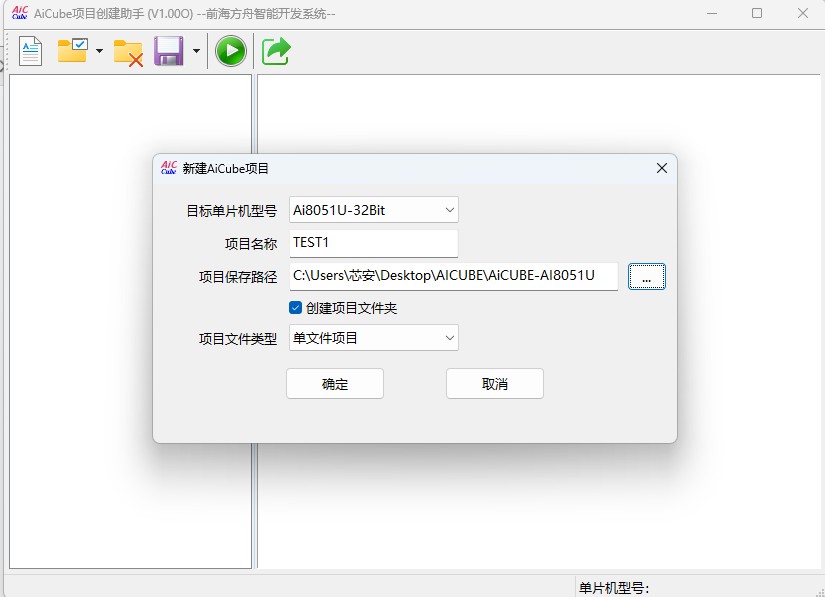
Task: Expand the save icon dropdown arrow
Action: (x=196, y=51)
